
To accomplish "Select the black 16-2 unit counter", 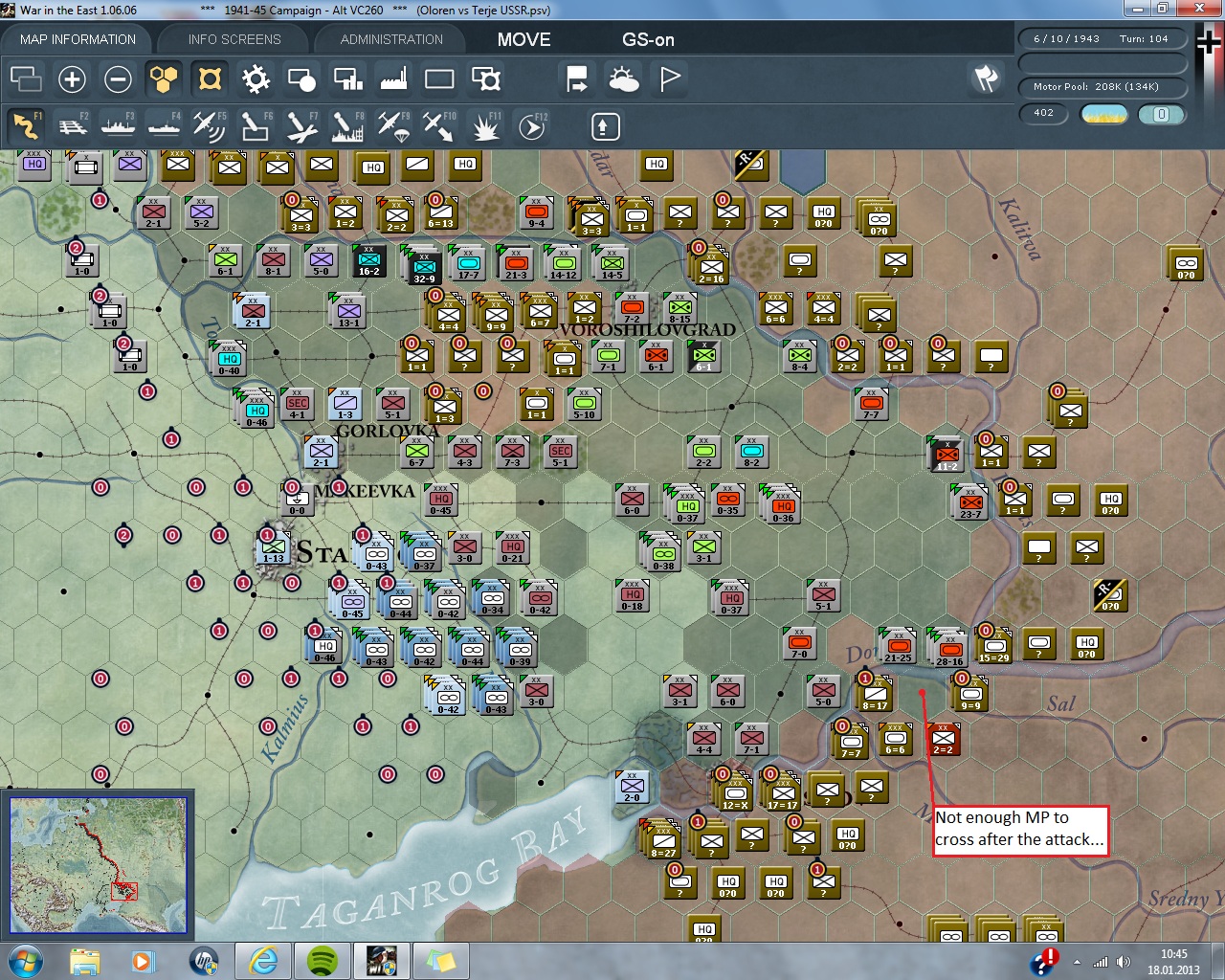I will point(369,261).
